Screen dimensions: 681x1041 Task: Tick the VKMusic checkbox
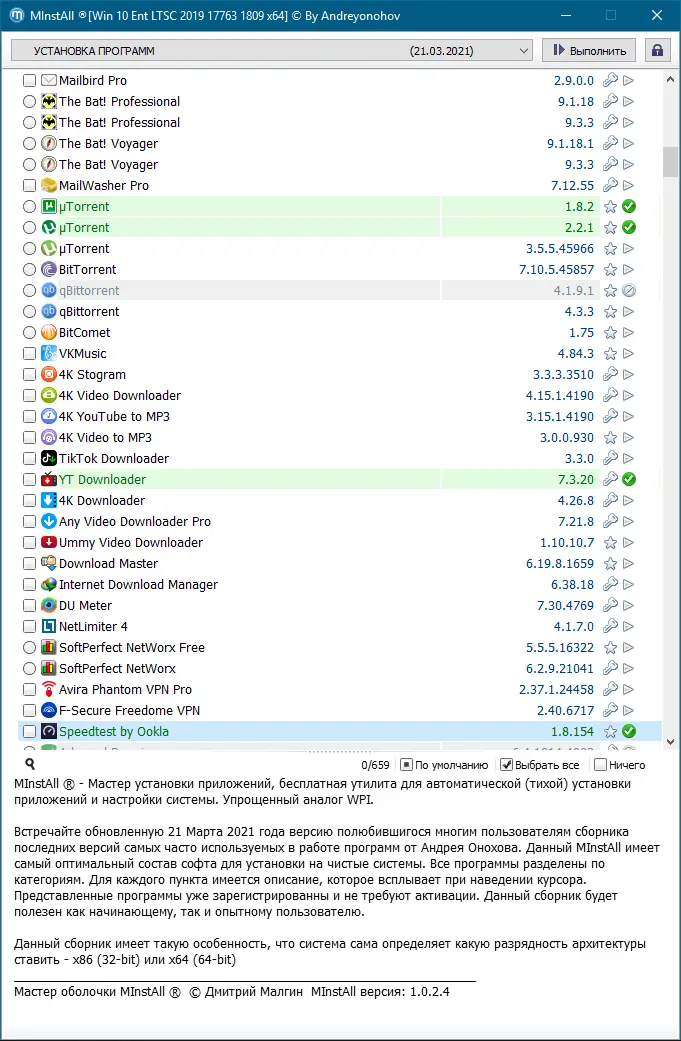(x=29, y=354)
